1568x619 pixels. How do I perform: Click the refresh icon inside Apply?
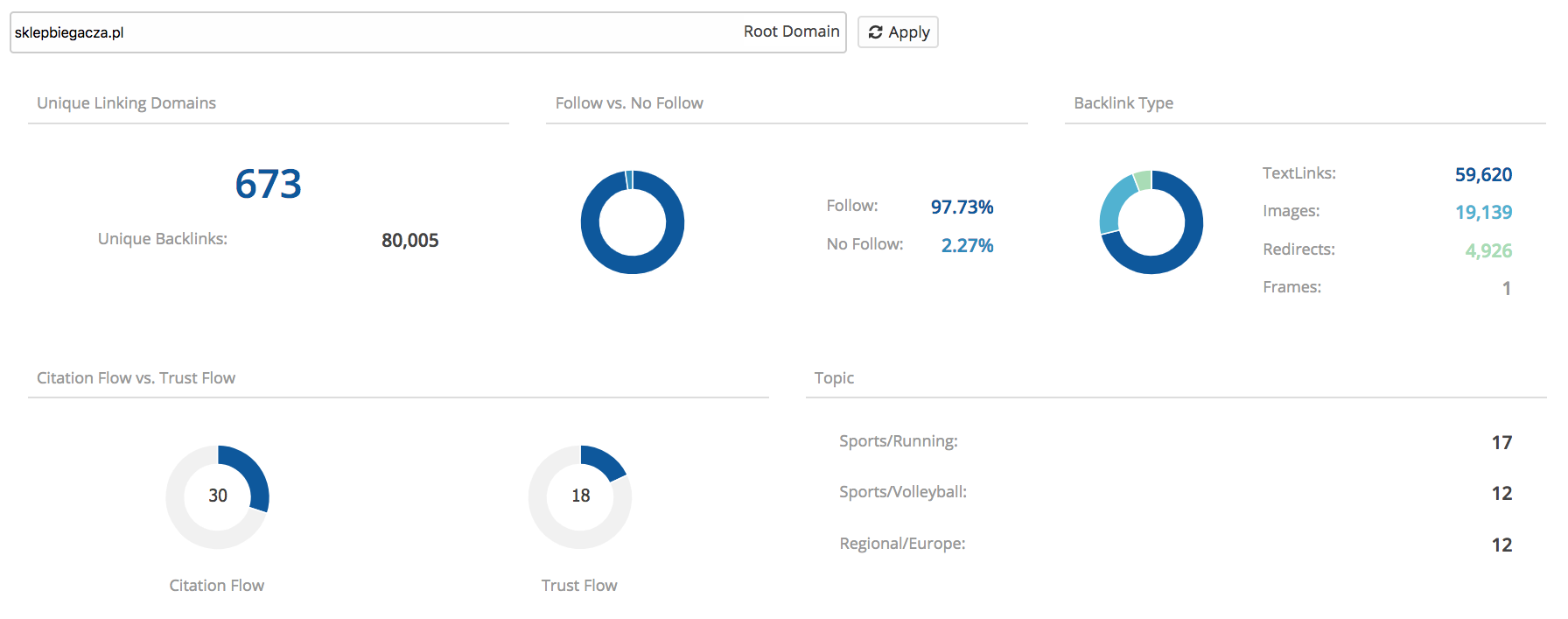(875, 32)
